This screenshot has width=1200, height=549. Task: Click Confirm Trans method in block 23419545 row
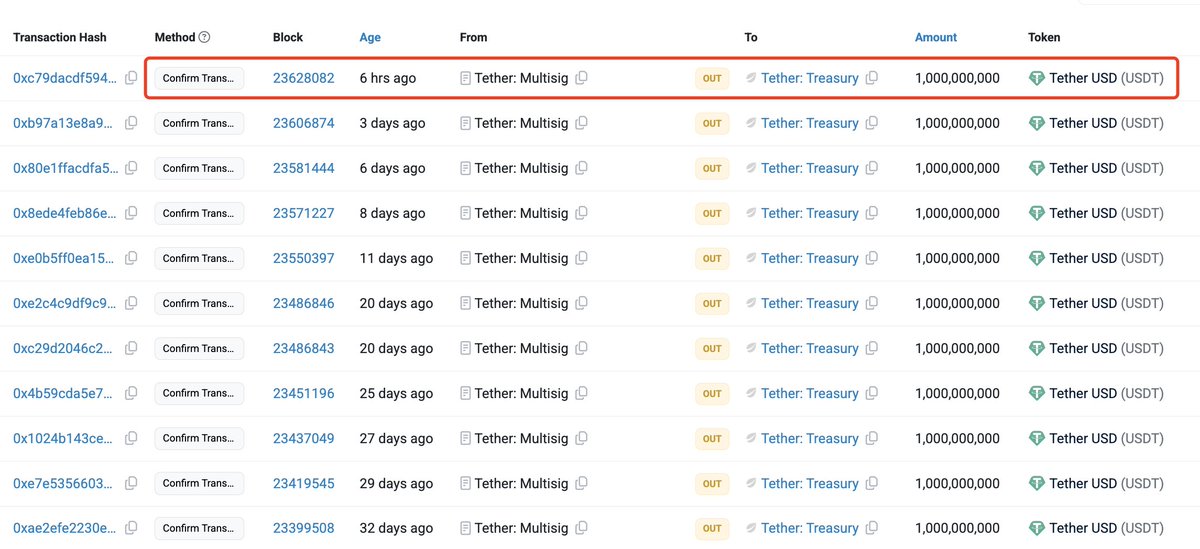(x=199, y=483)
